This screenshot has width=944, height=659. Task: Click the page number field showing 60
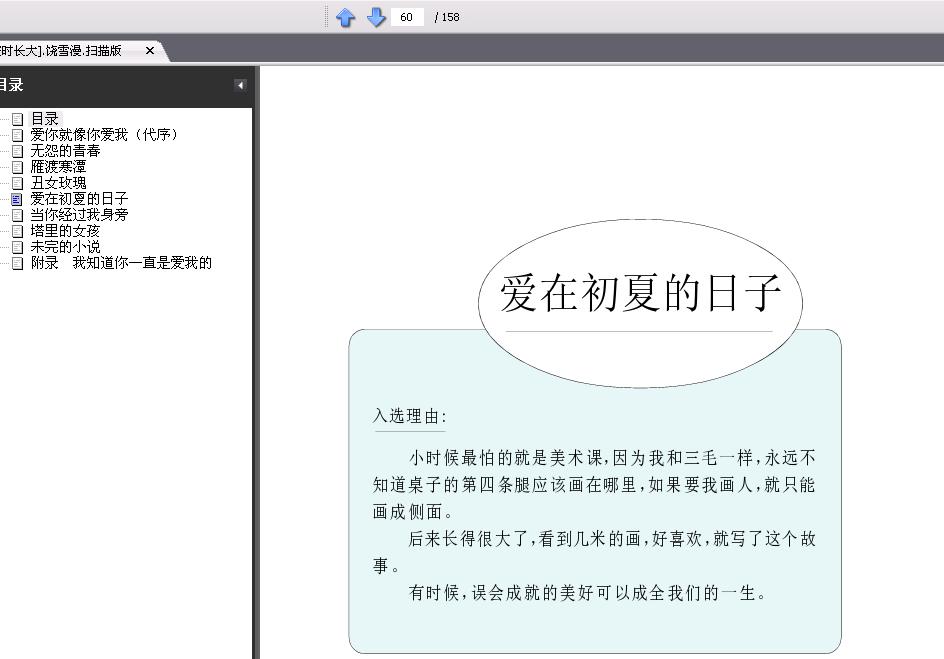point(408,17)
